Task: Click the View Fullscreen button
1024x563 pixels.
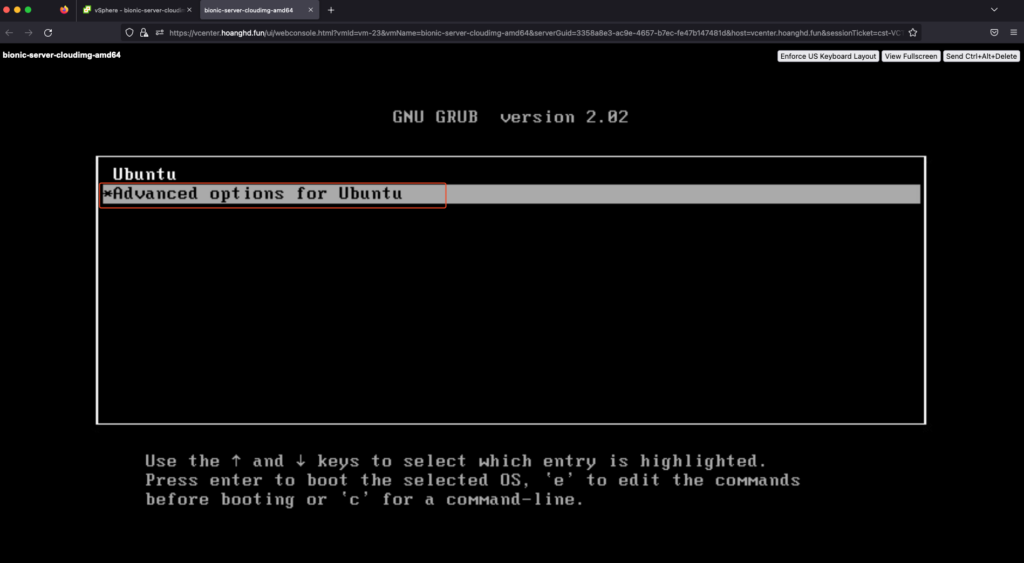Action: pos(911,56)
